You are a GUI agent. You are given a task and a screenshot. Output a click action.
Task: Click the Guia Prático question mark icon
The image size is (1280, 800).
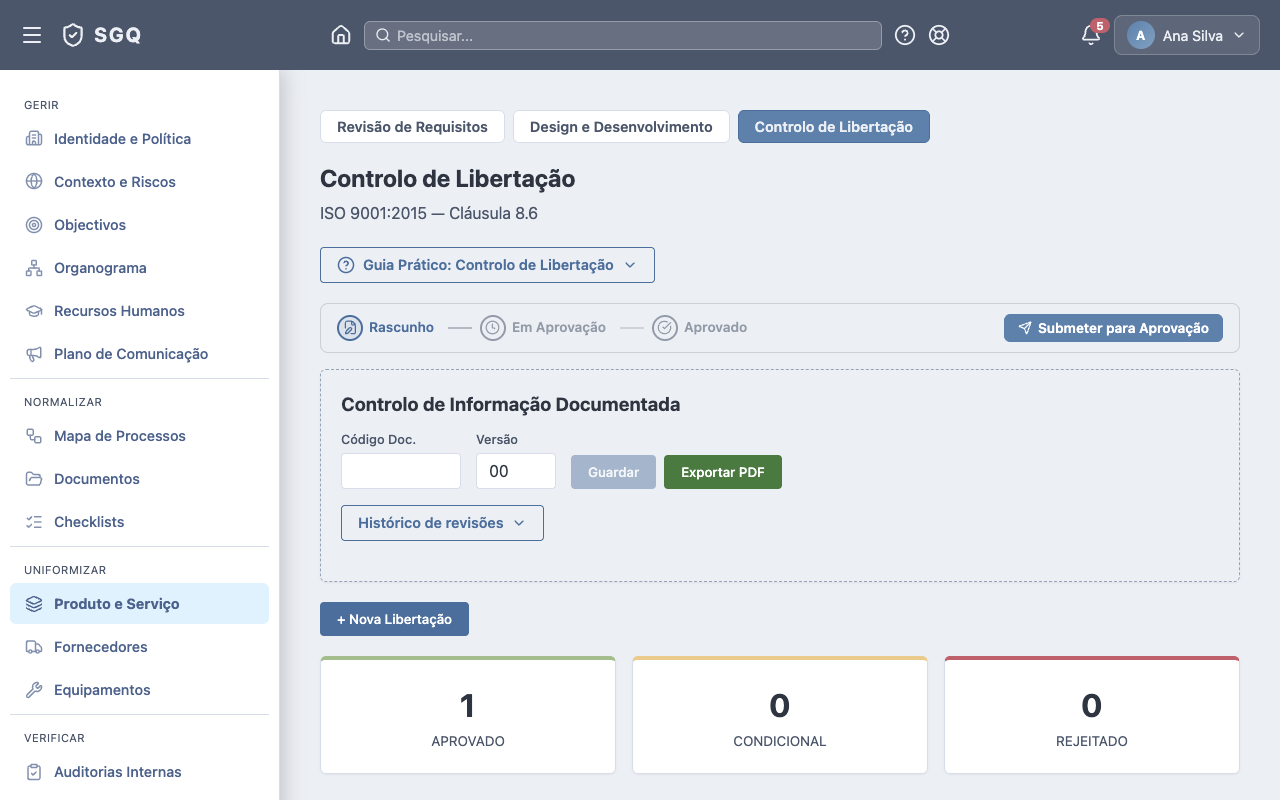(346, 265)
